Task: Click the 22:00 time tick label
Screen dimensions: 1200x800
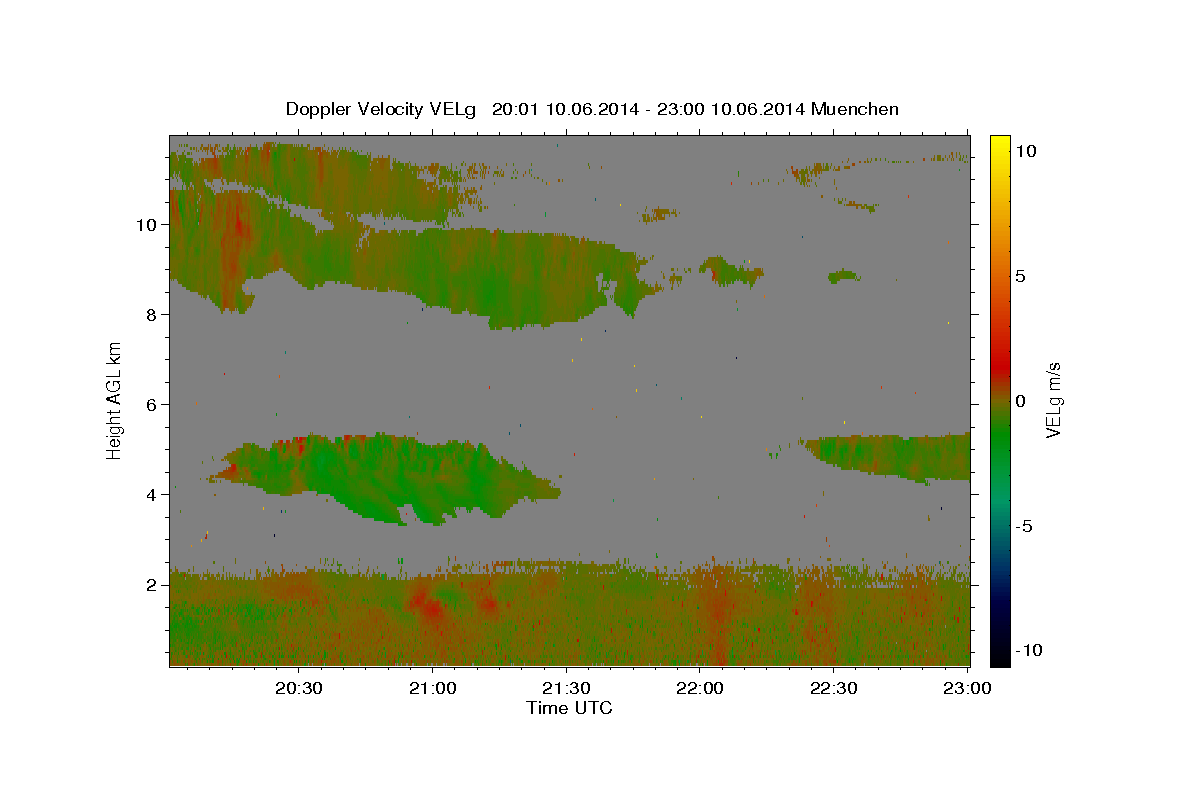Action: (701, 689)
